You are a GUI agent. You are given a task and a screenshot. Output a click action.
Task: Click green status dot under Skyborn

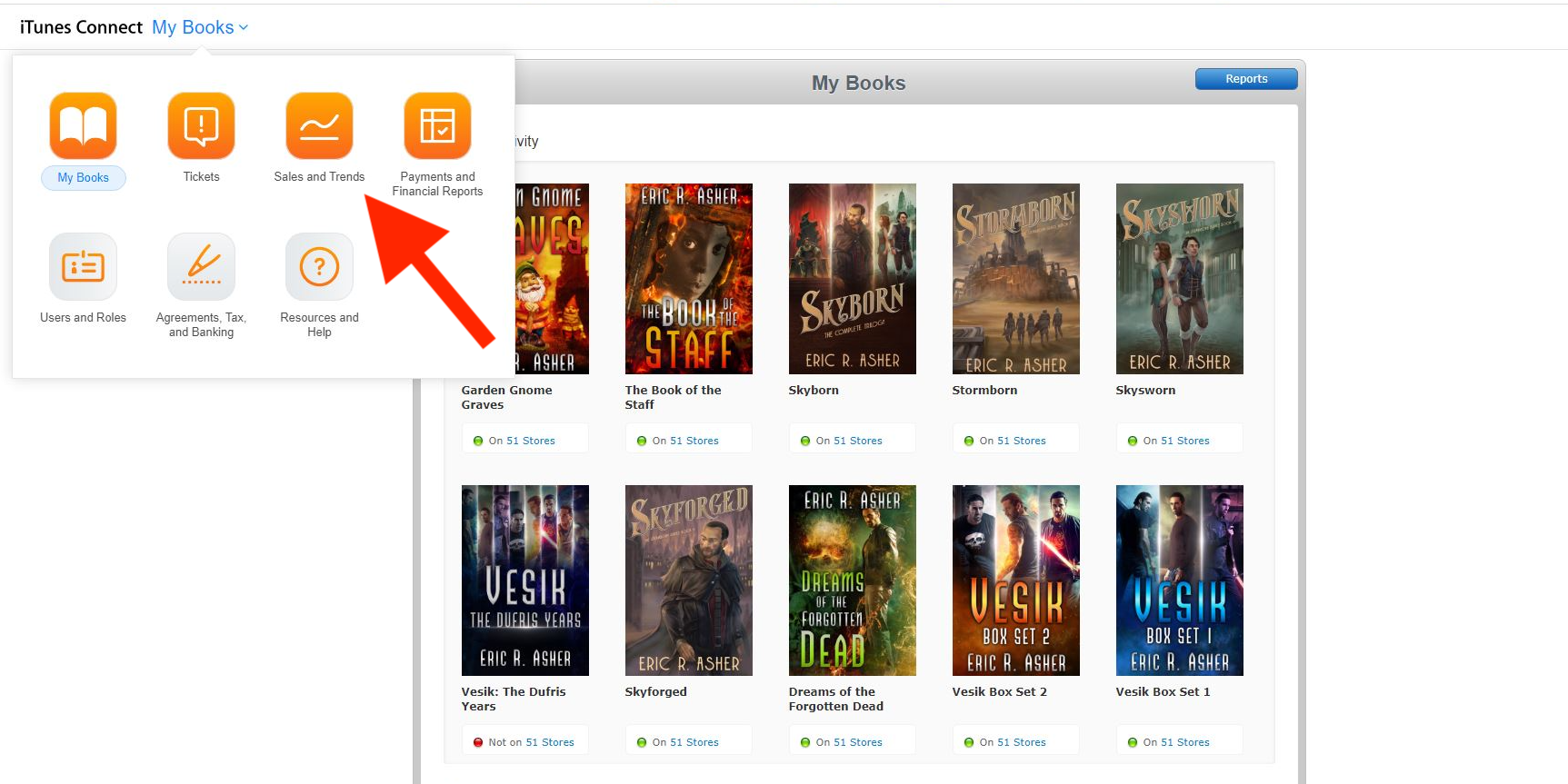click(805, 441)
